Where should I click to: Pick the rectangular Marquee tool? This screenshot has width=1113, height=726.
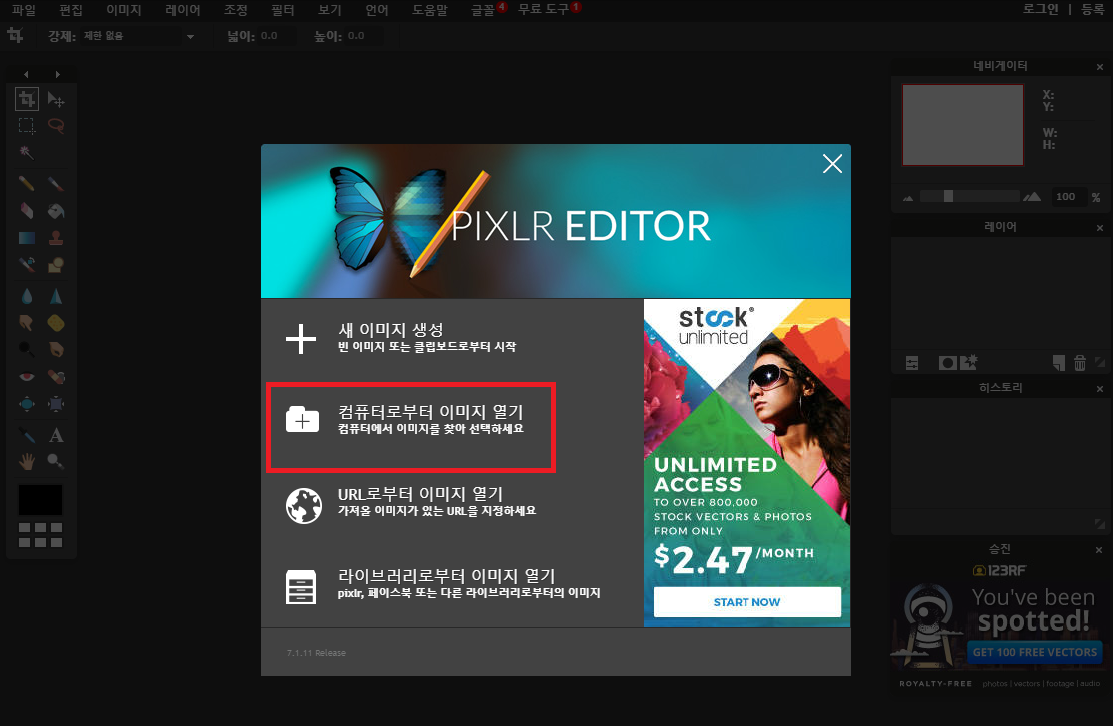click(x=27, y=126)
